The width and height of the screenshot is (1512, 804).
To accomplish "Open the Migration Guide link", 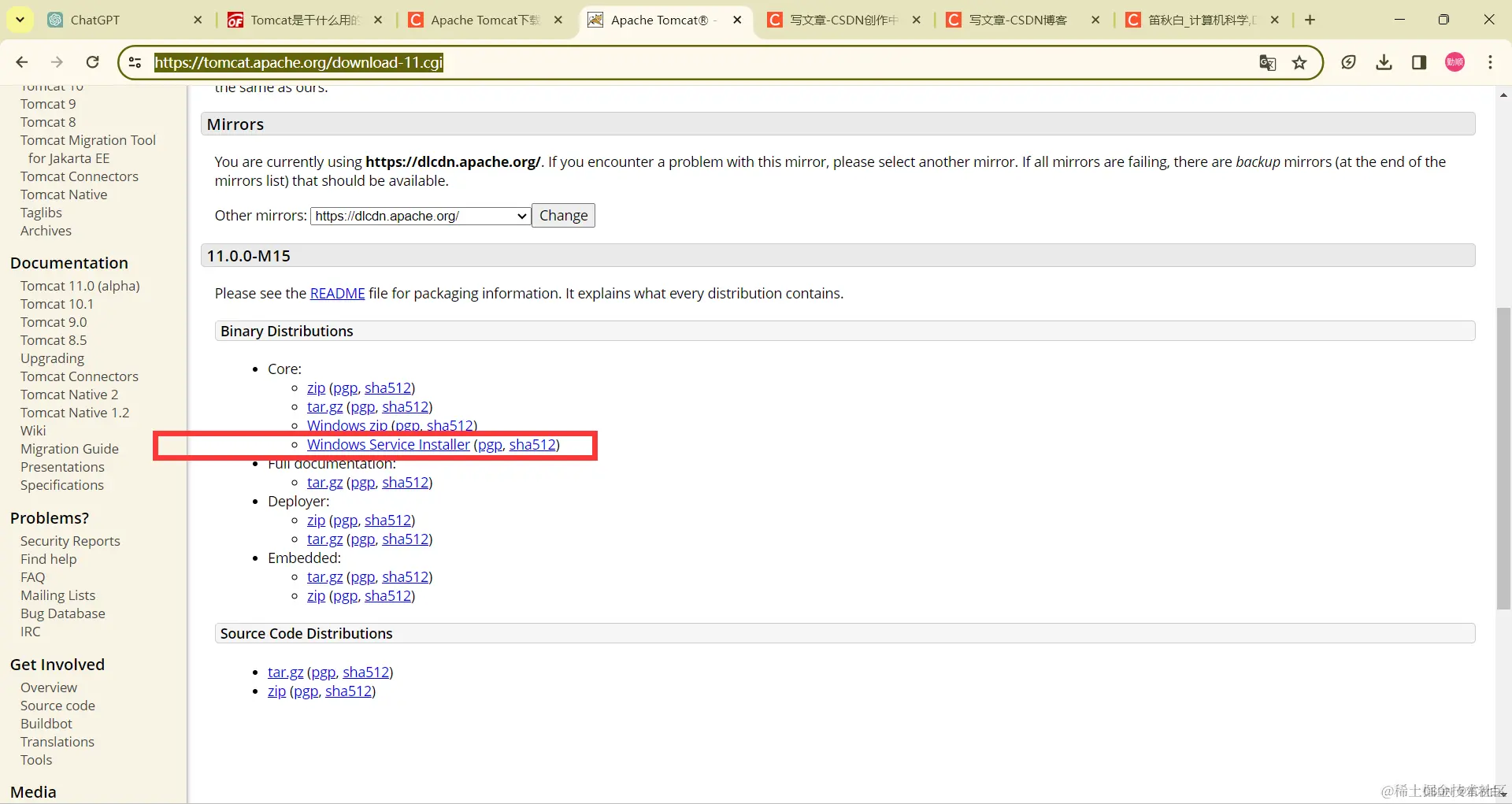I will tap(69, 449).
